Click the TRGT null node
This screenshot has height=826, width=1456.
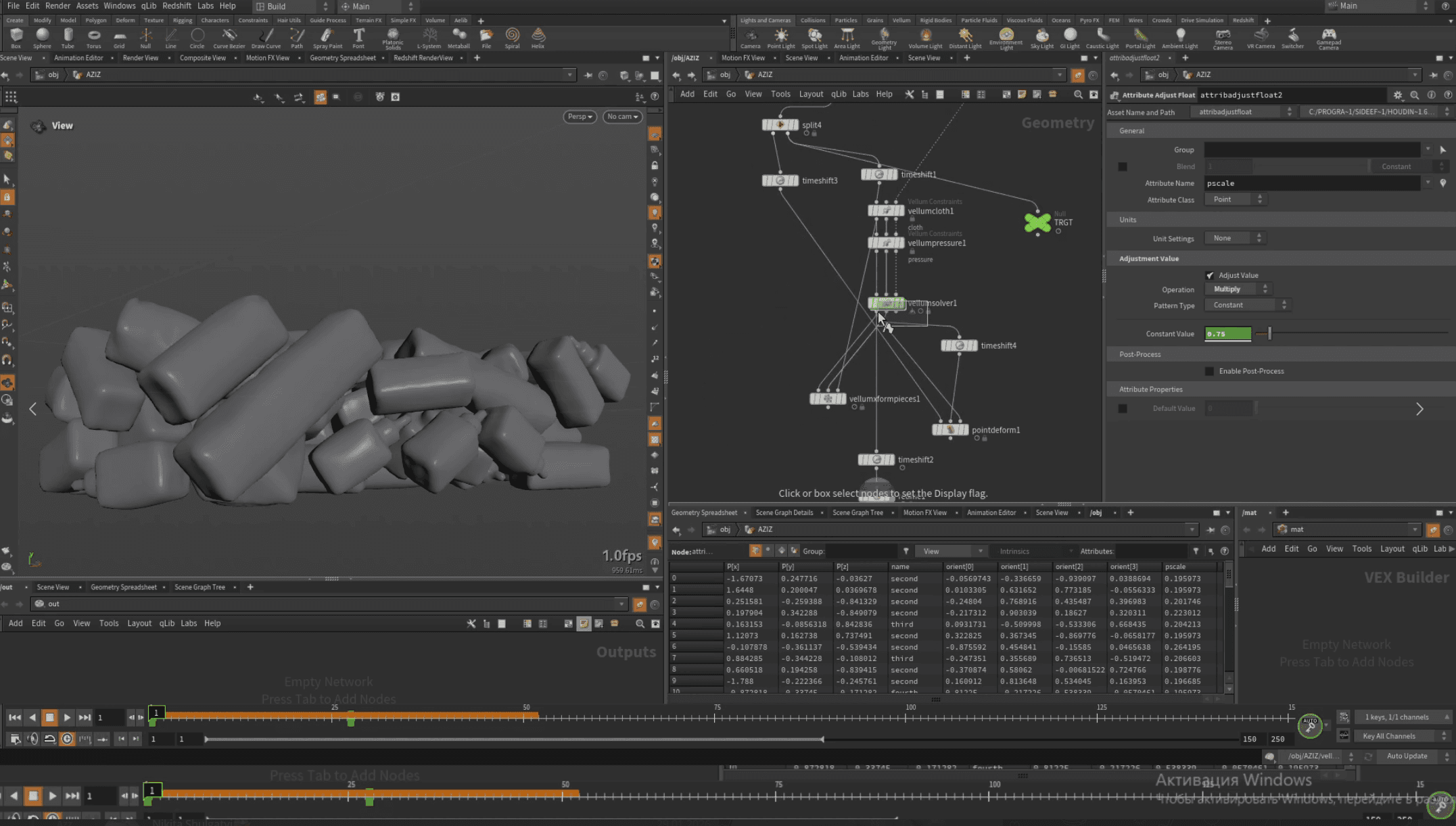click(1037, 222)
